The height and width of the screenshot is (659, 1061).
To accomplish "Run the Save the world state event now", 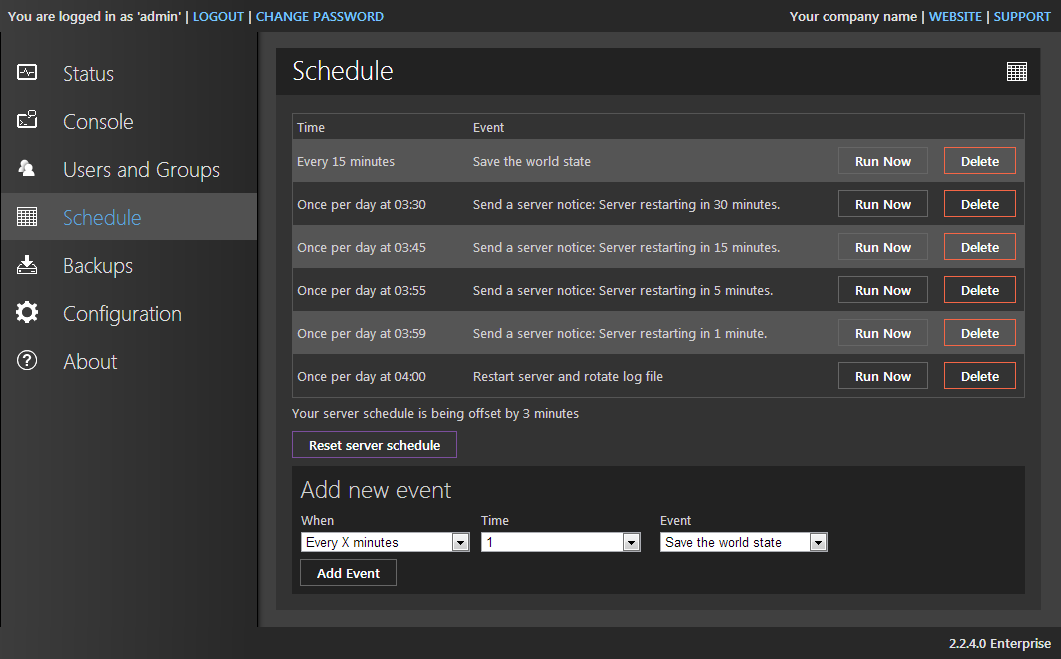I will [x=883, y=161].
